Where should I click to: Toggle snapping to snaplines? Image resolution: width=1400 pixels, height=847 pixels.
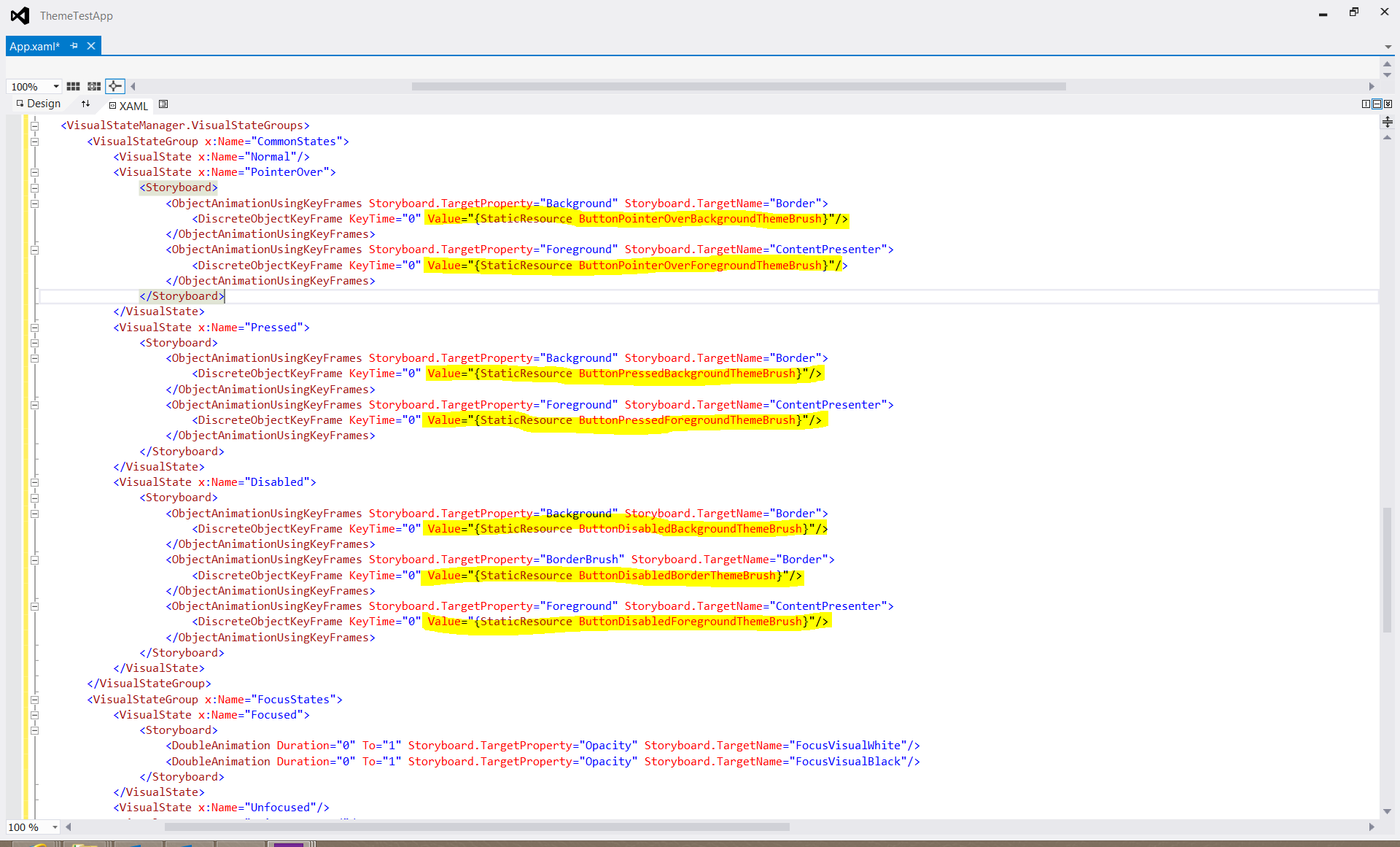(x=115, y=86)
